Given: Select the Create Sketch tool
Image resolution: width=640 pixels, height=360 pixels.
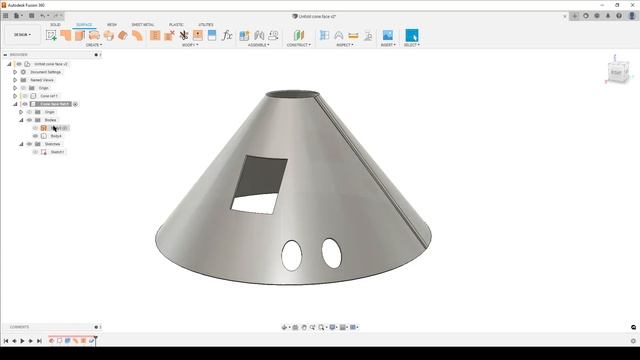Looking at the screenshot, I should click(x=51, y=35).
